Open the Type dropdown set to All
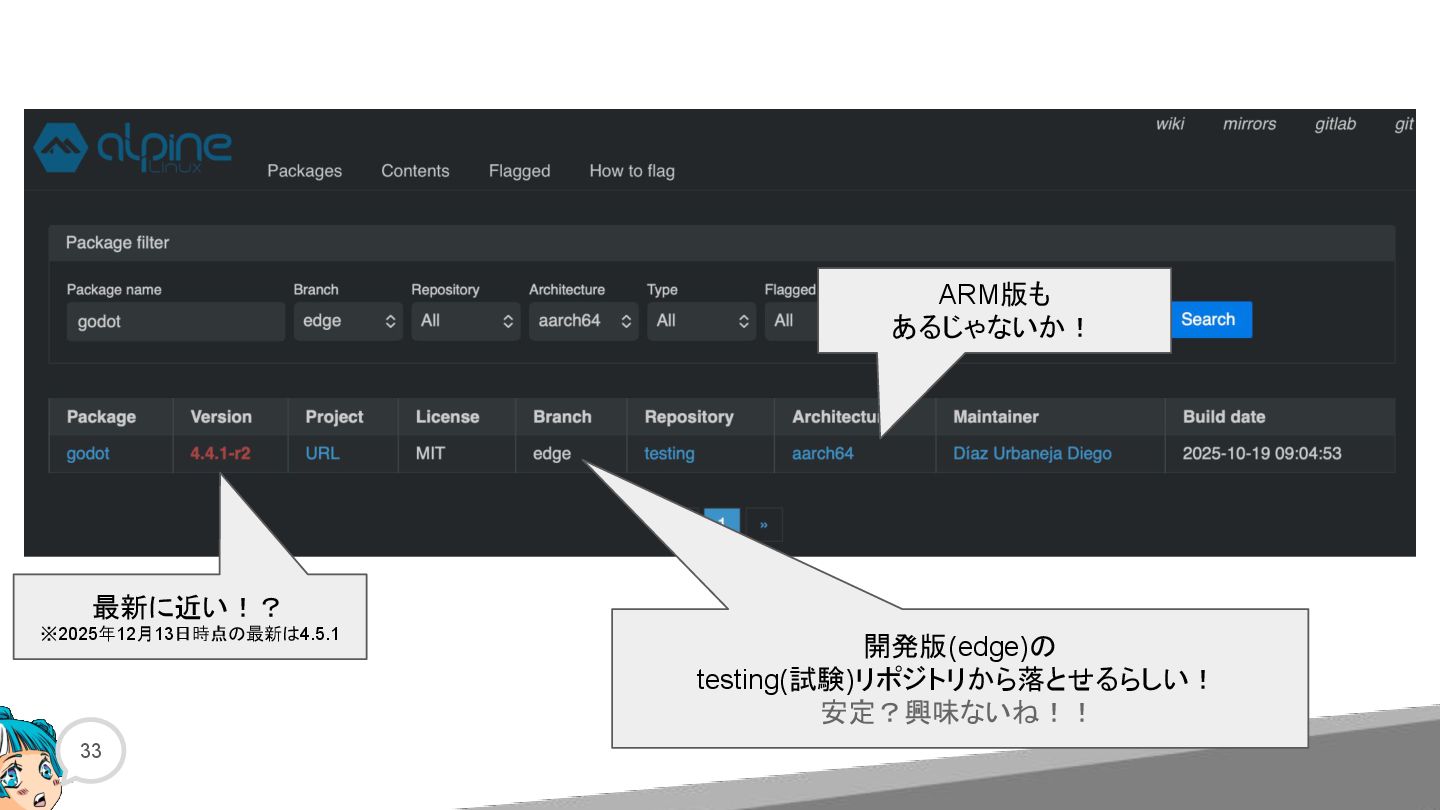This screenshot has width=1440, height=810. 702,321
